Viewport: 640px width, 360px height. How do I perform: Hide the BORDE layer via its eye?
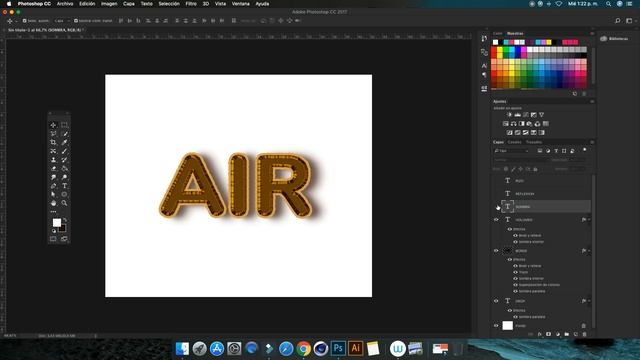coord(496,251)
